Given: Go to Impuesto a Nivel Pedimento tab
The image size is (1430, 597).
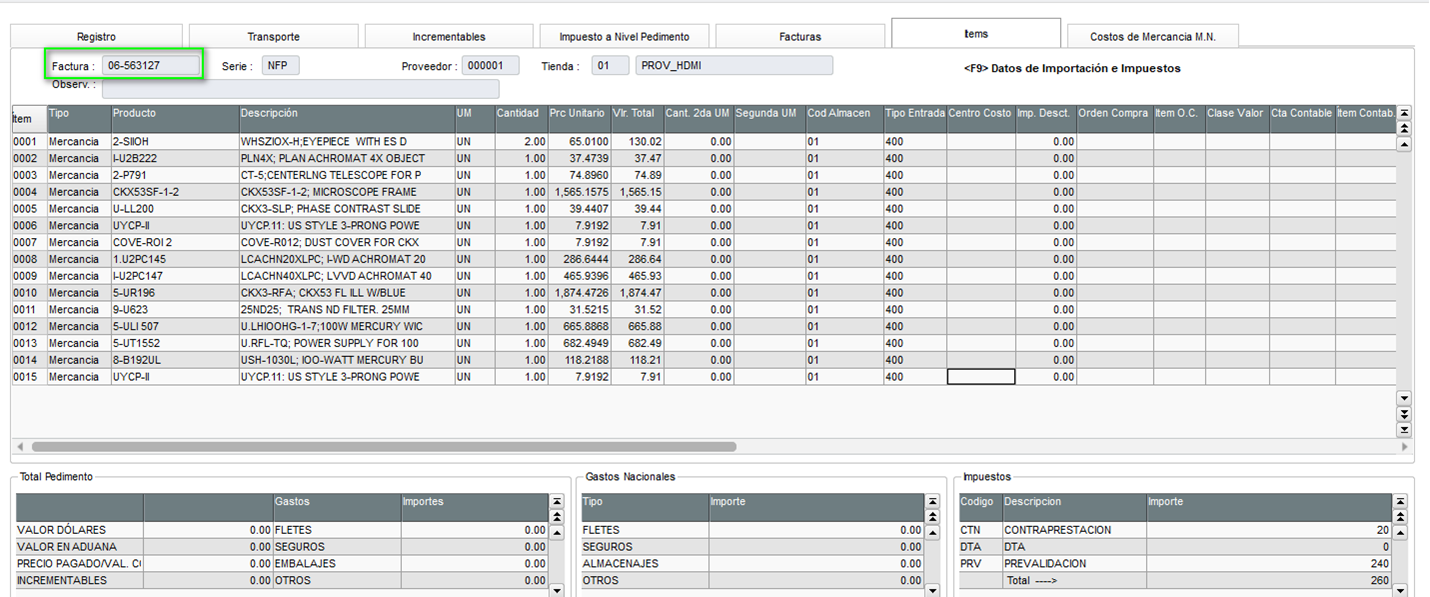Looking at the screenshot, I should [624, 36].
